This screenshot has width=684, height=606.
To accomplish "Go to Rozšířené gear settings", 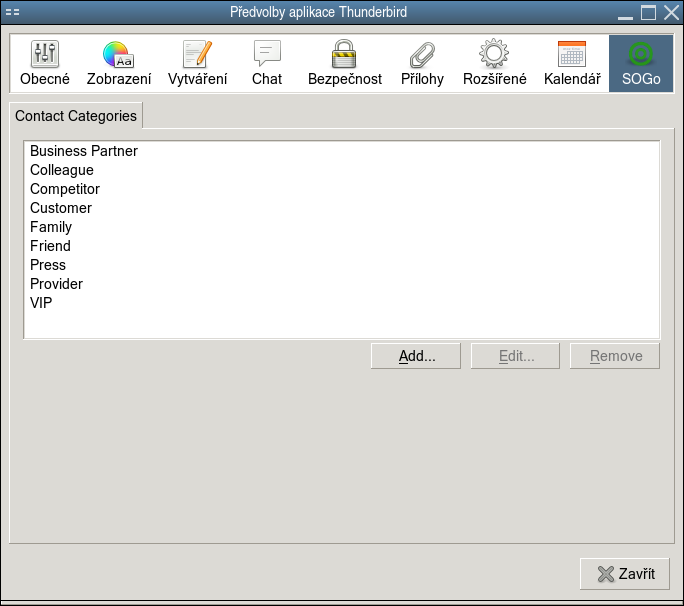I will 494,64.
